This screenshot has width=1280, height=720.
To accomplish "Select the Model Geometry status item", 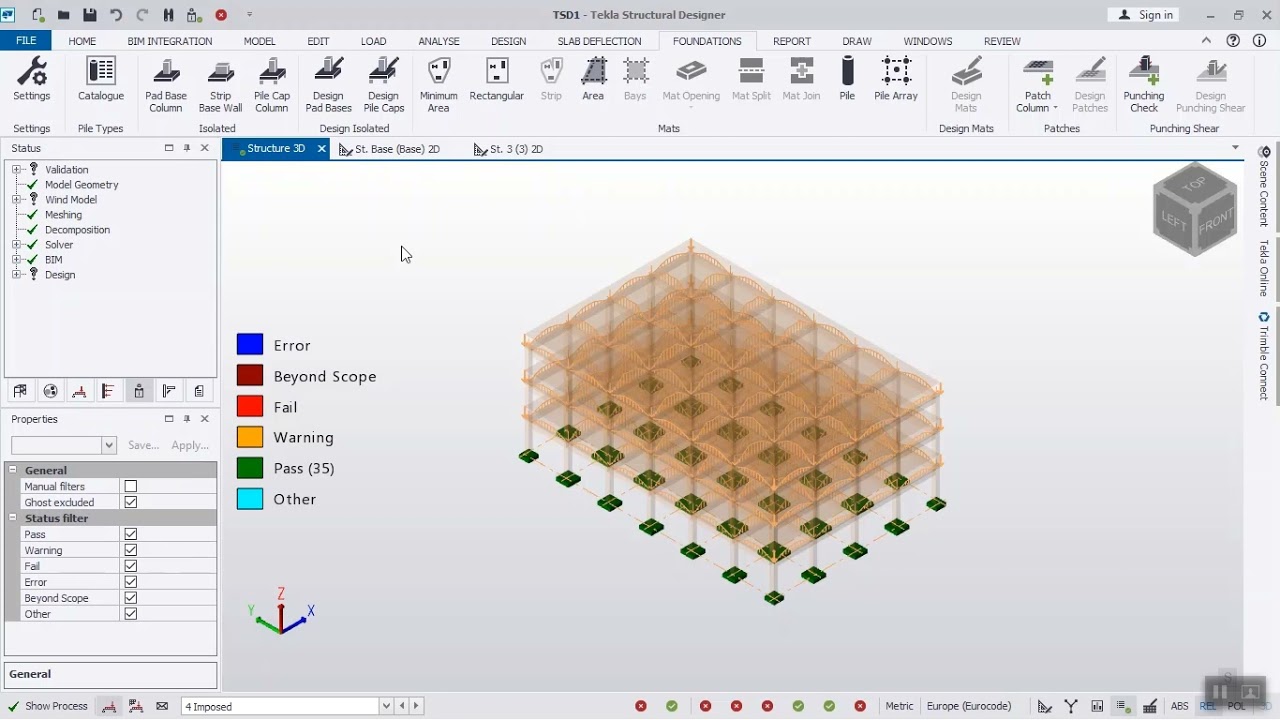I will coord(81,185).
